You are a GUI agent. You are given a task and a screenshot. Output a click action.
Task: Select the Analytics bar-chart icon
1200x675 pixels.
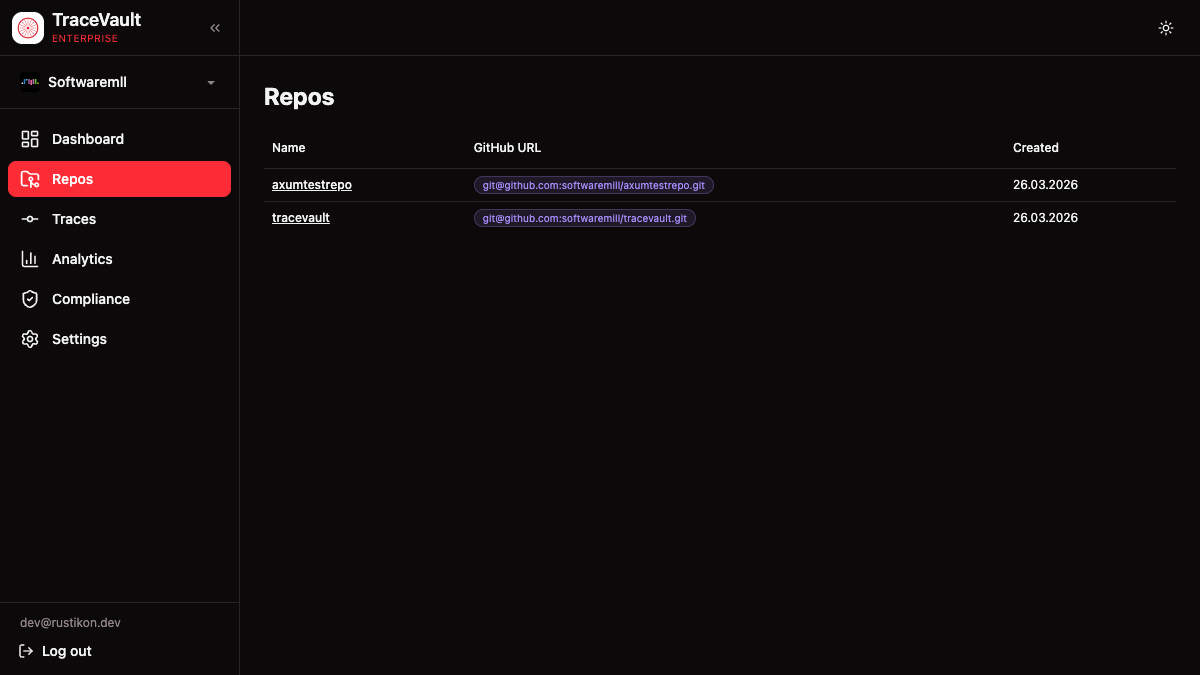click(x=29, y=258)
